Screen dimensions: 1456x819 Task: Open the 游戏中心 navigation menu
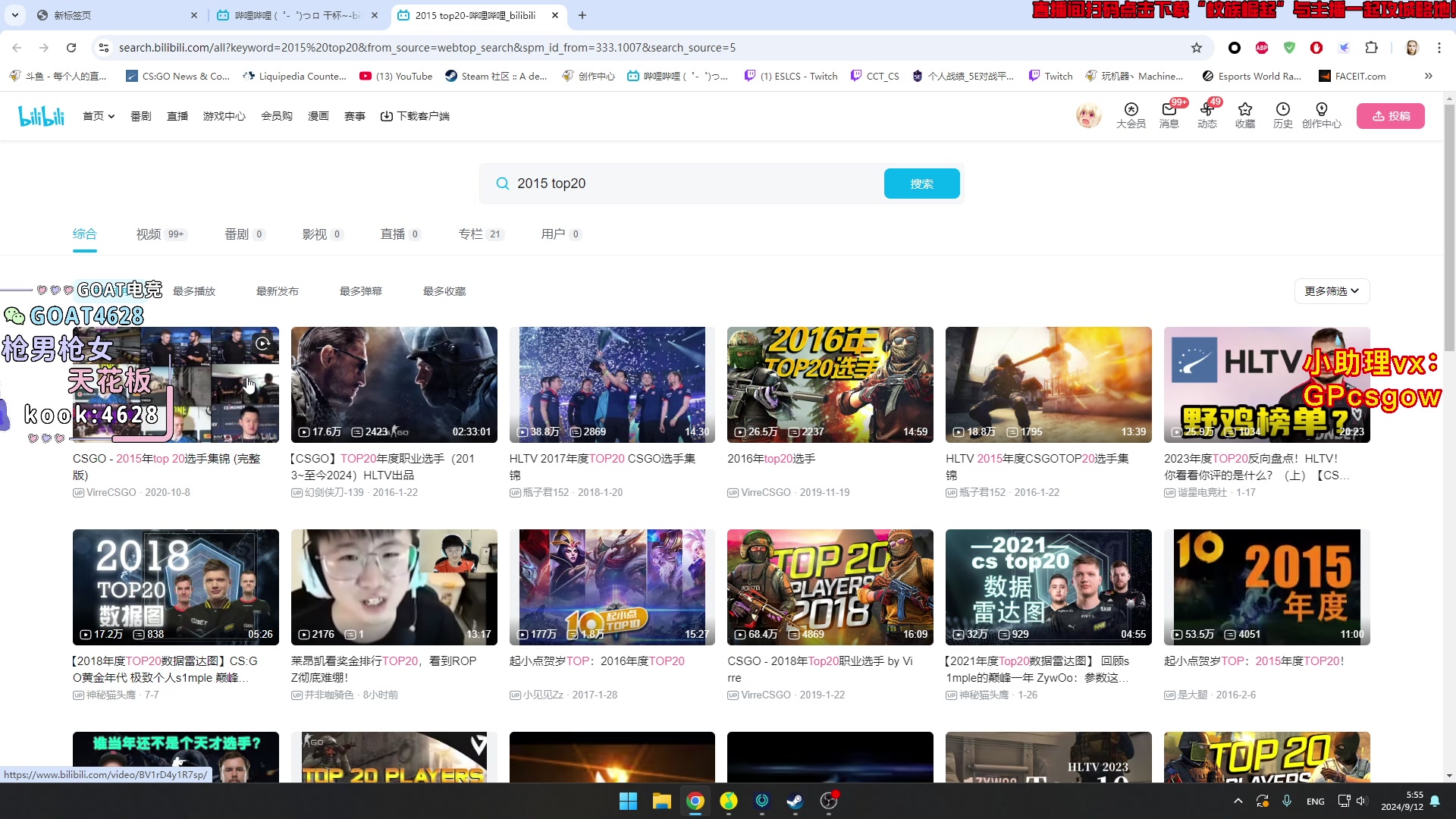click(223, 116)
